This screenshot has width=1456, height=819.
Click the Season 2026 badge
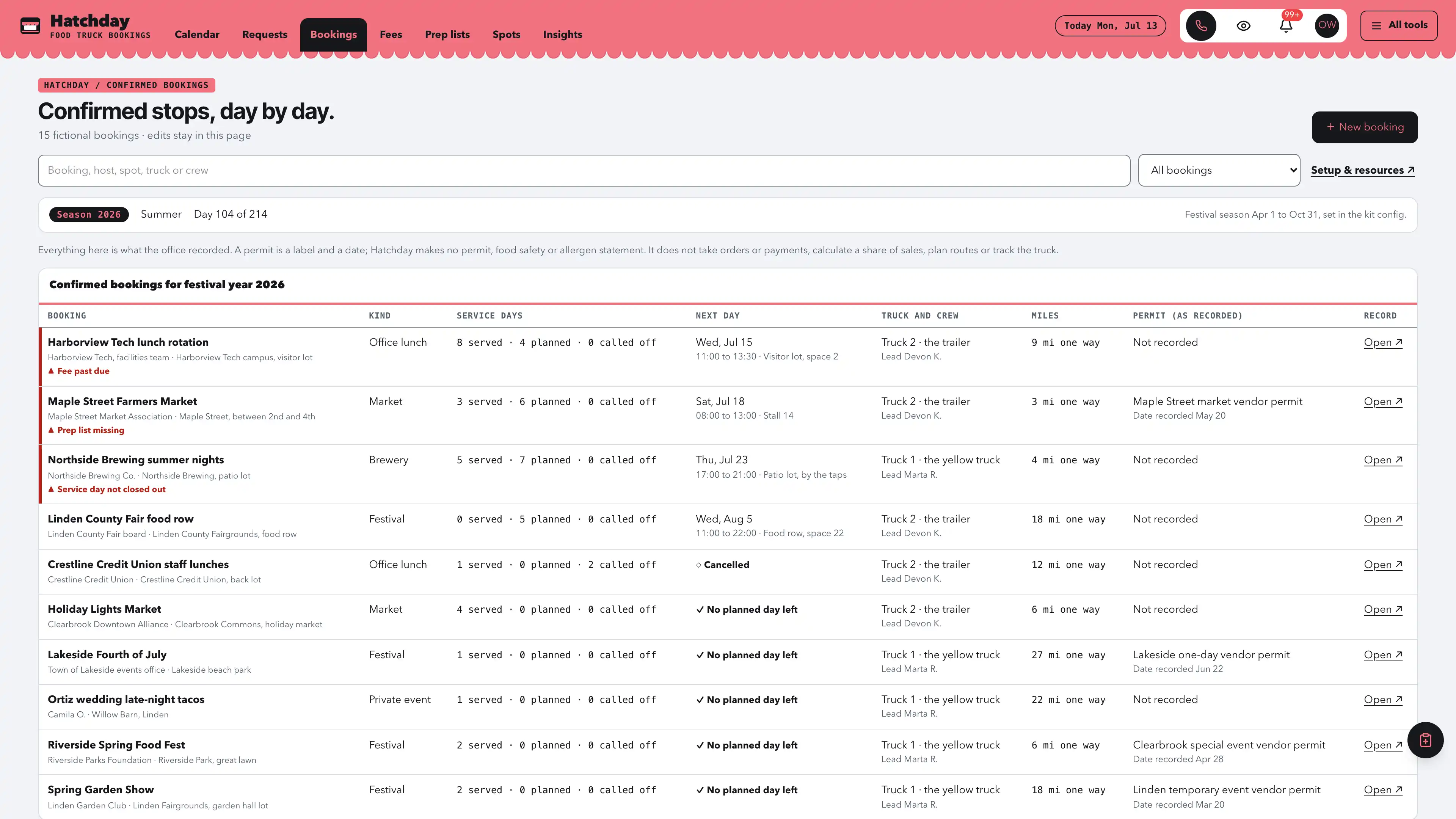click(x=89, y=214)
